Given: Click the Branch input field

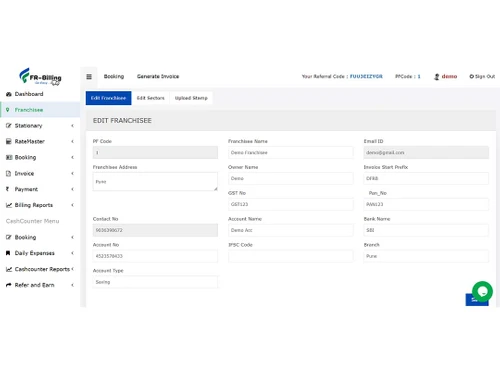Looking at the screenshot, I should [426, 256].
